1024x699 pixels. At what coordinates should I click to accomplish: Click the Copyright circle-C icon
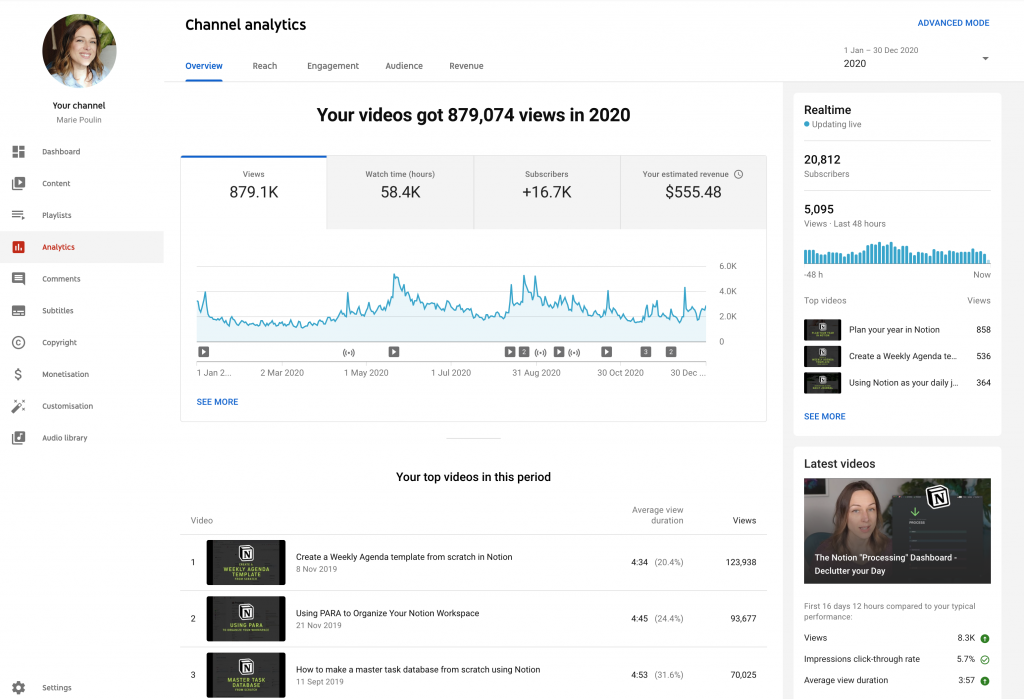click(18, 342)
